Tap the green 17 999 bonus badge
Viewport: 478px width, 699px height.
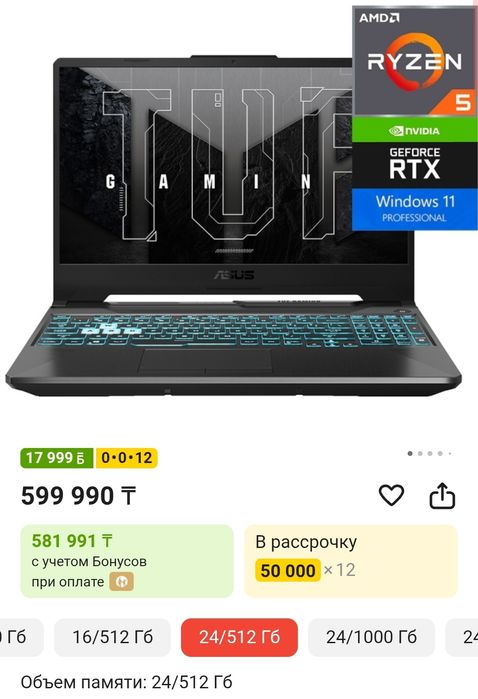[56, 458]
